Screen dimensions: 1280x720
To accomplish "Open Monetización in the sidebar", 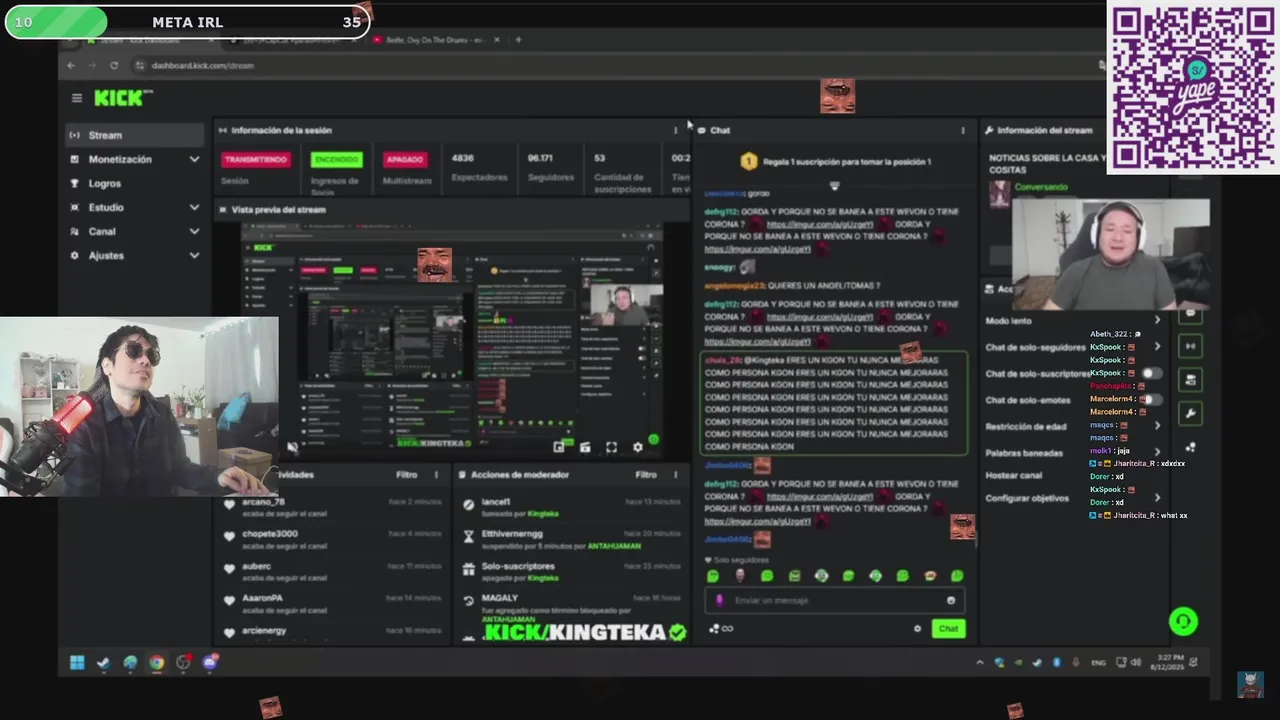I will (x=135, y=159).
